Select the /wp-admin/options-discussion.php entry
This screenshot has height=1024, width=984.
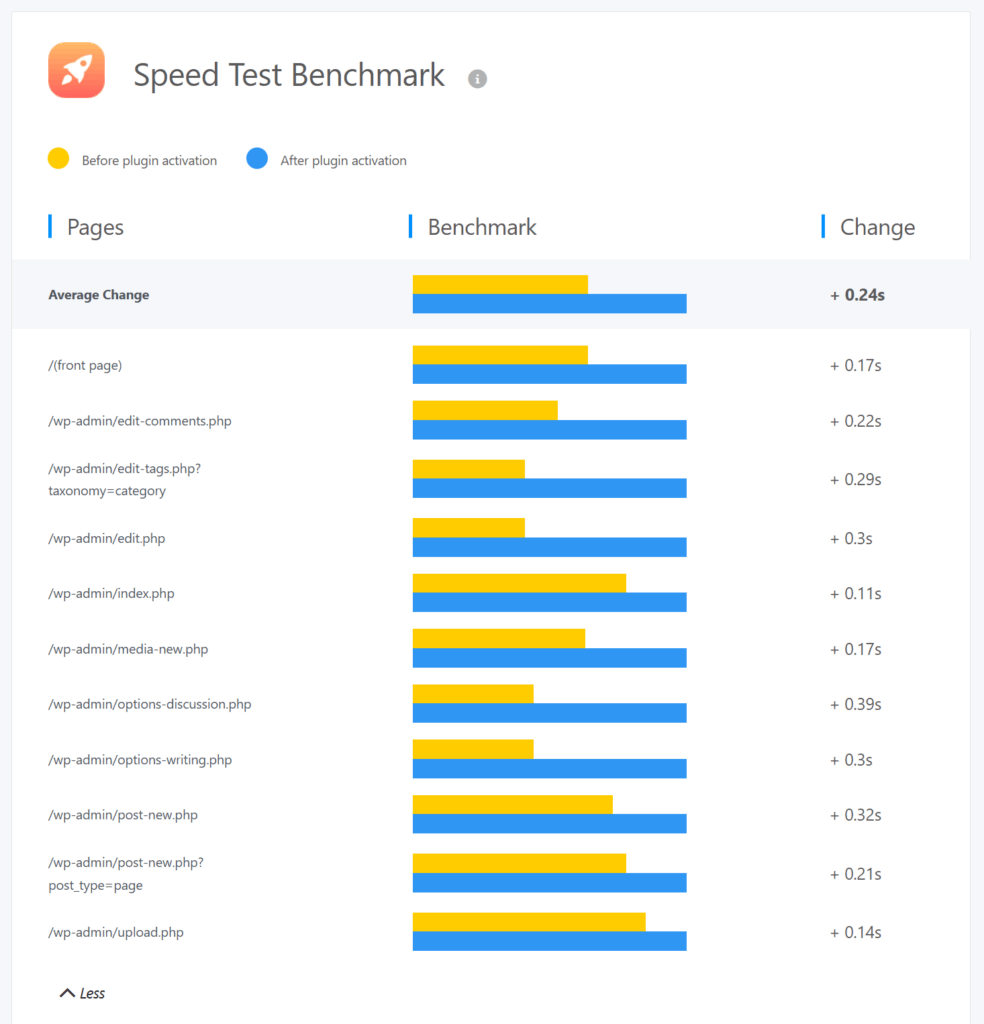[149, 704]
